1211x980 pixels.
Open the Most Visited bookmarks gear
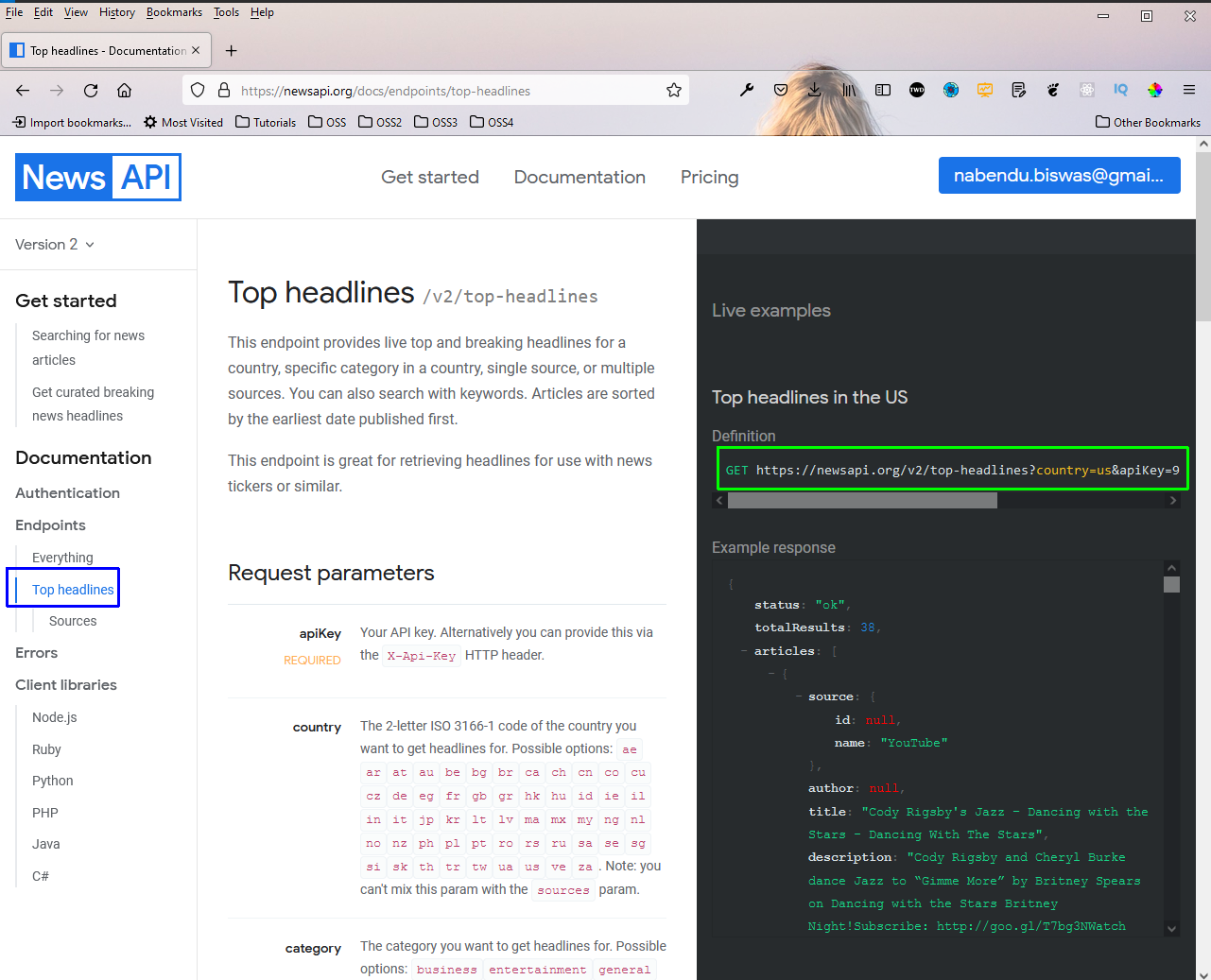(x=183, y=122)
